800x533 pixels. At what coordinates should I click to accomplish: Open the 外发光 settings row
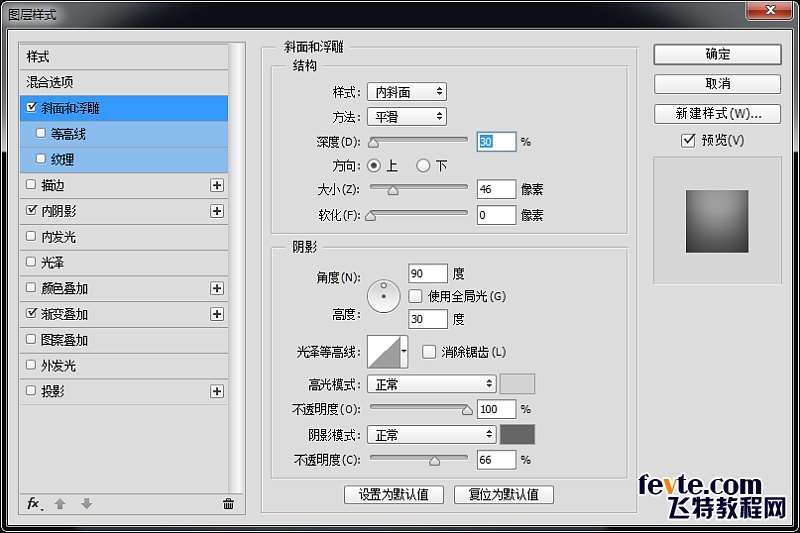pyautogui.click(x=124, y=365)
